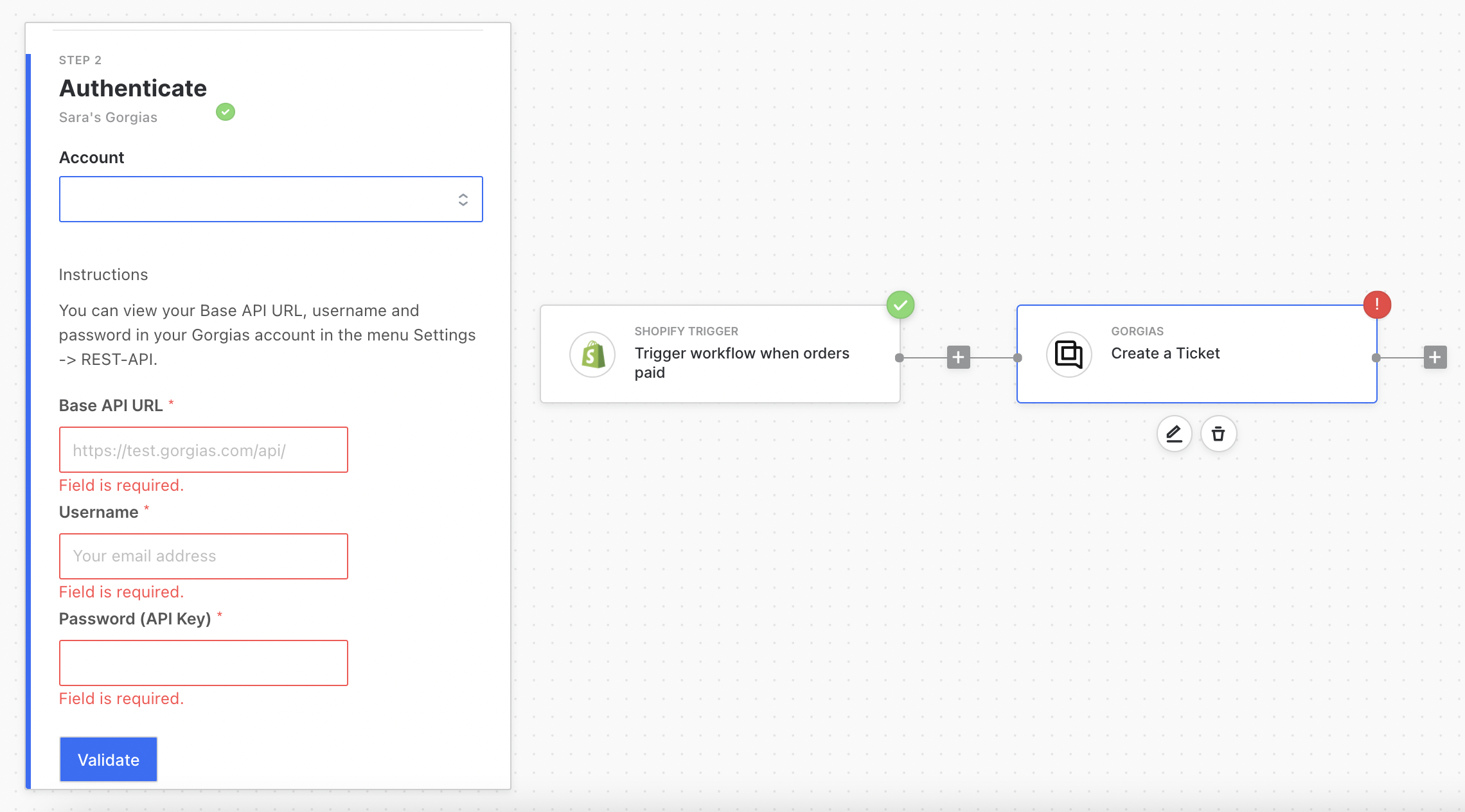Screen dimensions: 1465x812
Task: Click the green checkmark on Shopify trigger node
Action: 900,304
